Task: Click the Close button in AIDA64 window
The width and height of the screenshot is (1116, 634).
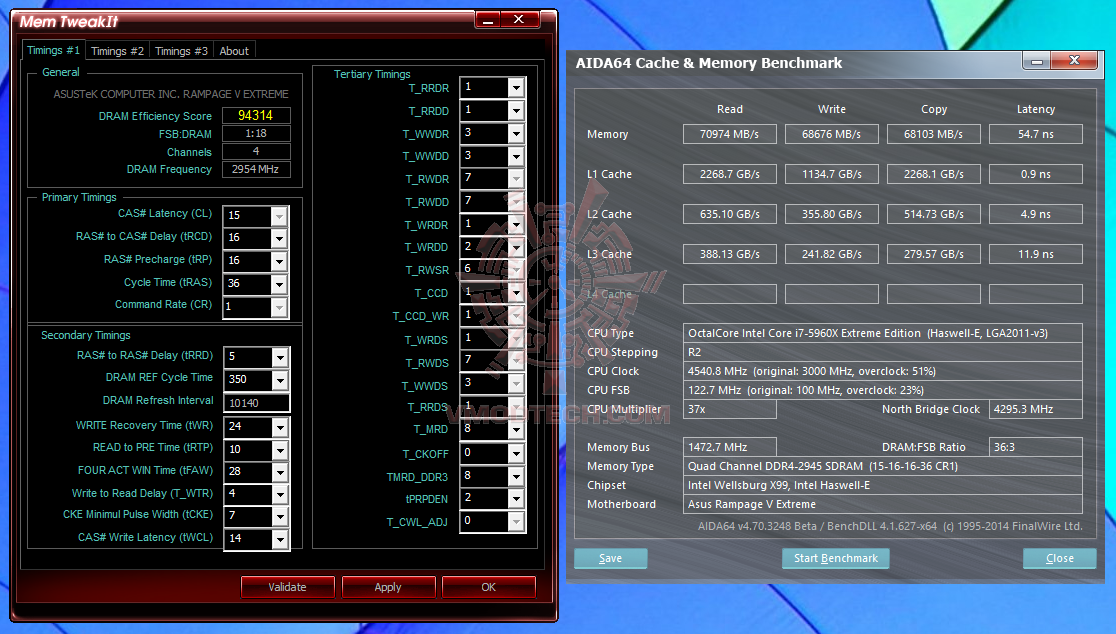Action: pos(1059,559)
